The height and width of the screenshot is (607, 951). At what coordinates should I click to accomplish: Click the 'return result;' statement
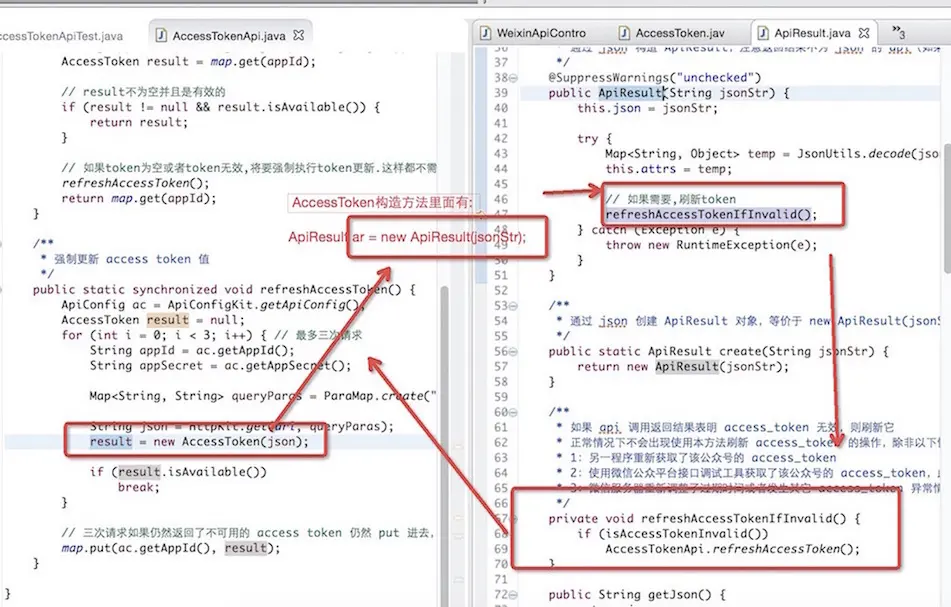(x=139, y=122)
